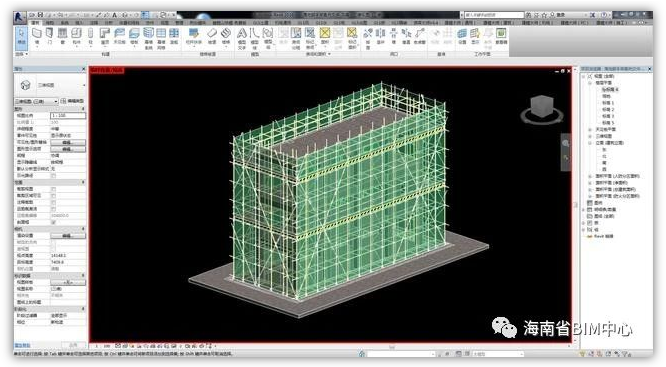Select the Door tool
This screenshot has width=666, height=367.
[x=50, y=37]
